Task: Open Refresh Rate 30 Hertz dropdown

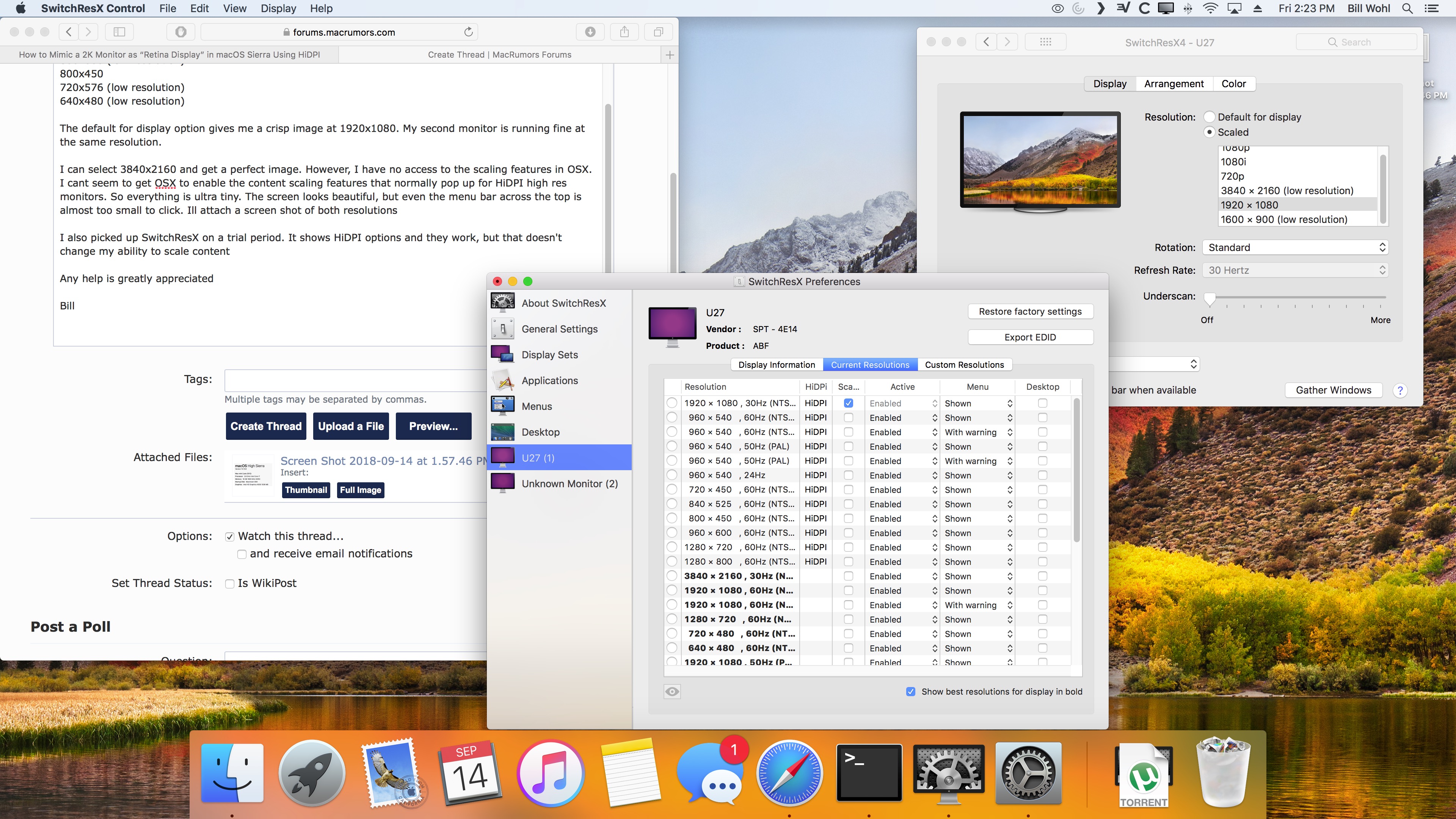Action: (x=1295, y=270)
